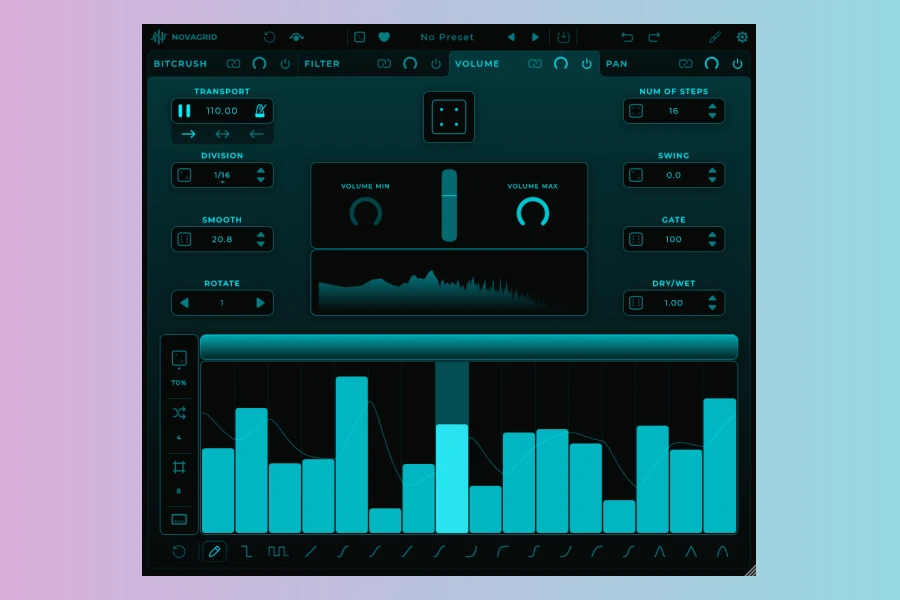Image resolution: width=900 pixels, height=600 pixels.
Task: Click the grid snap icon
Action: 179,467
